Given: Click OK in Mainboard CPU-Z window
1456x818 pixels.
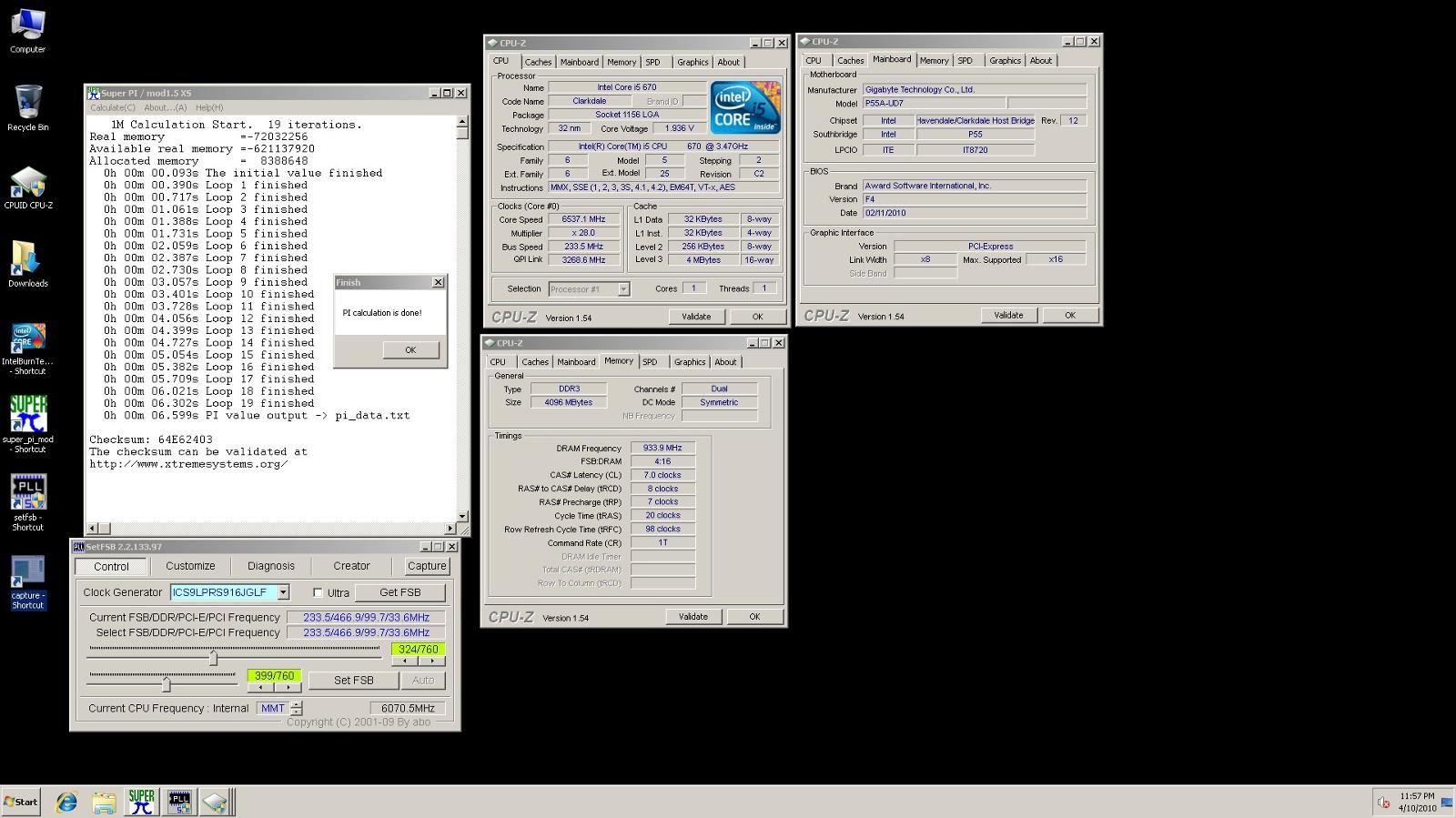Looking at the screenshot, I should tap(1070, 316).
